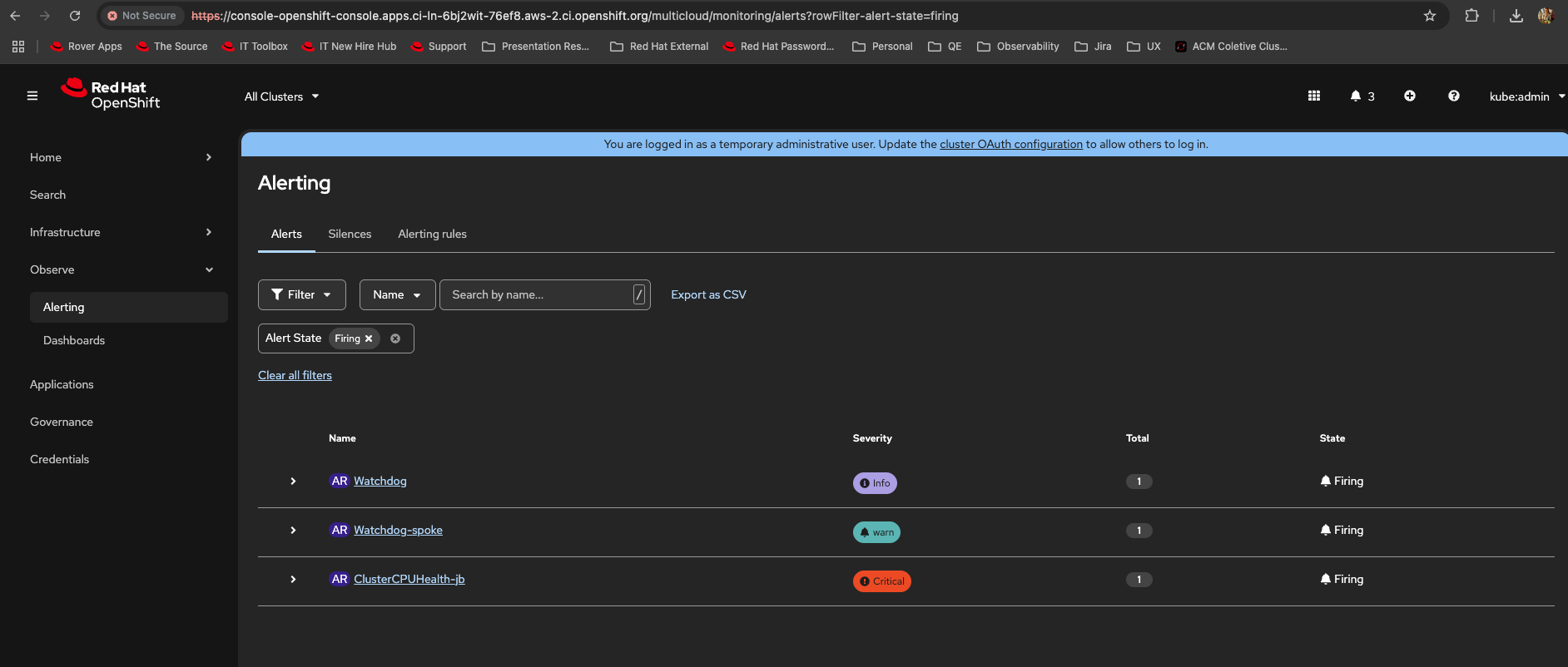The width and height of the screenshot is (1568, 667).
Task: Open Credentials in the sidebar
Action: point(59,459)
